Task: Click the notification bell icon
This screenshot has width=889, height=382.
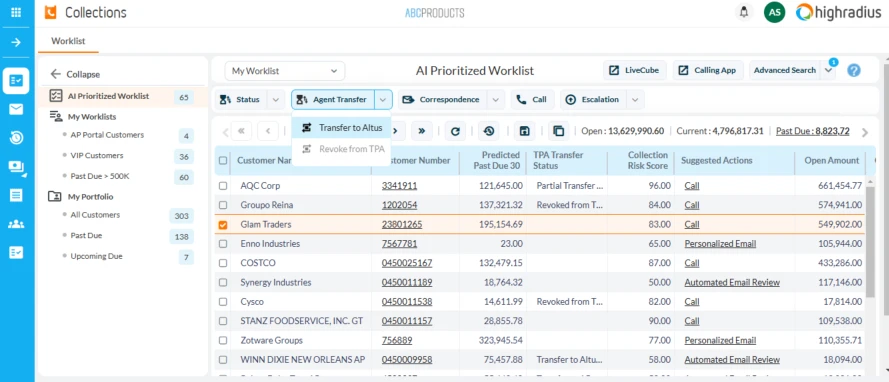Action: point(743,12)
